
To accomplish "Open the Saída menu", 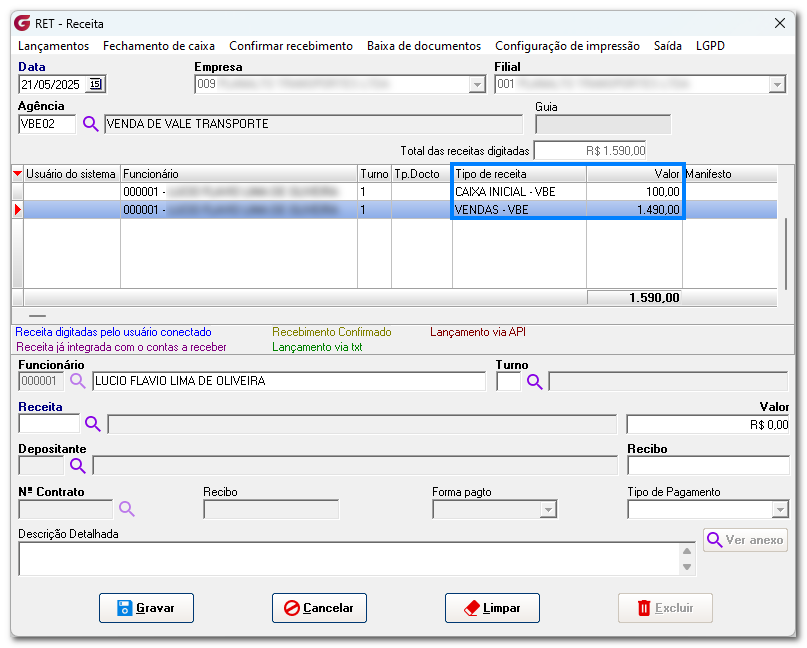I will coord(668,46).
